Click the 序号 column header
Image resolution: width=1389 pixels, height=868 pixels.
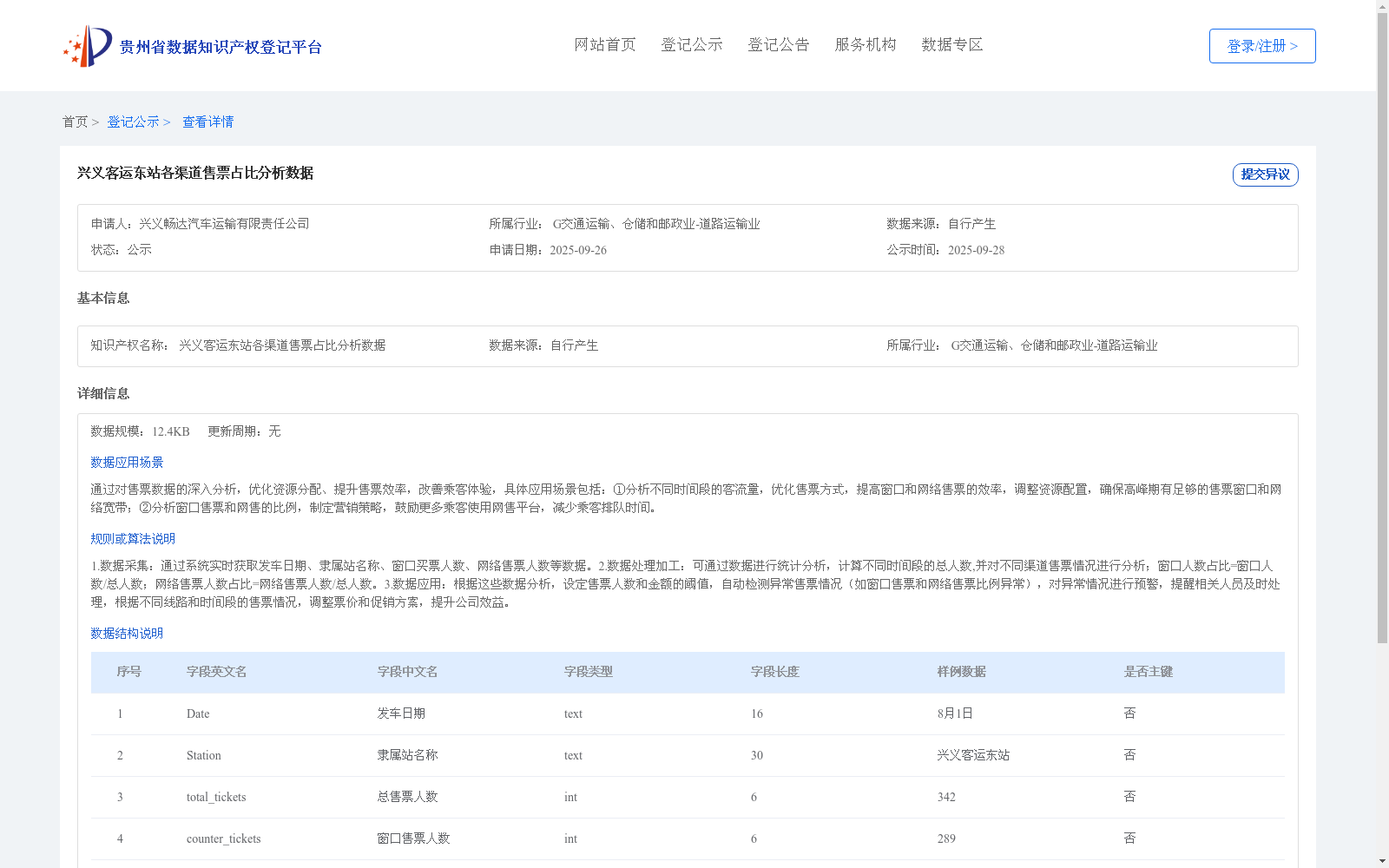[x=129, y=672]
